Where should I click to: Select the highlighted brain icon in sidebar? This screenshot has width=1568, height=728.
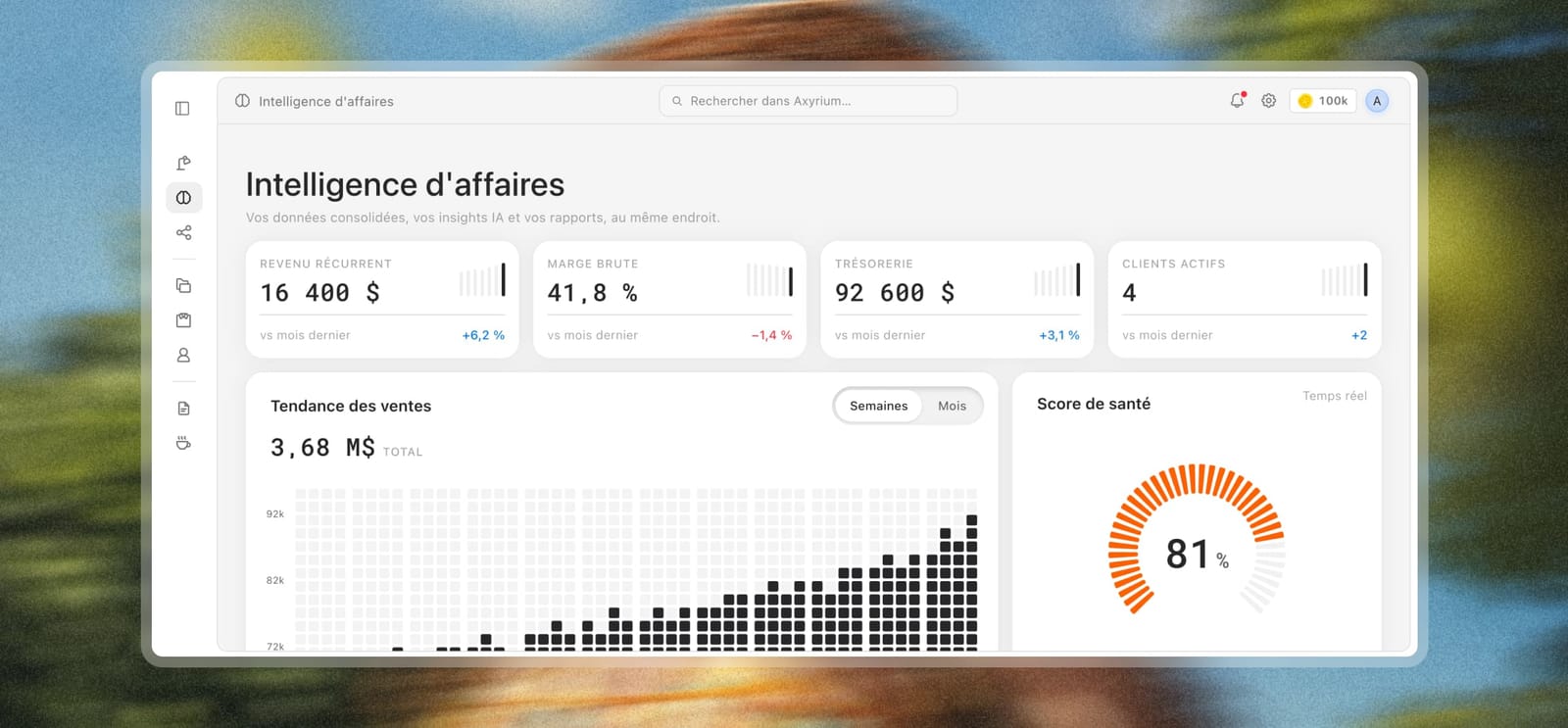coord(183,198)
